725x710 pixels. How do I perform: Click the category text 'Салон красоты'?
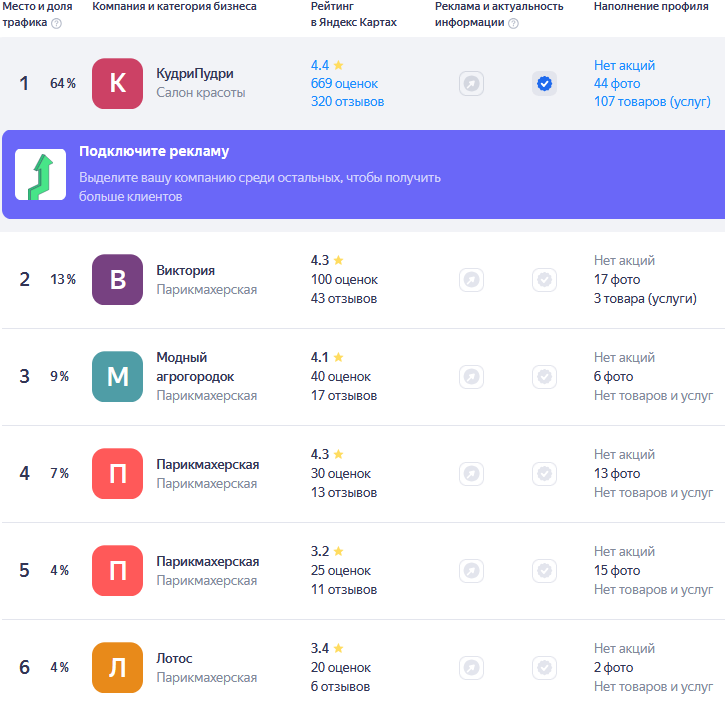[x=201, y=92]
